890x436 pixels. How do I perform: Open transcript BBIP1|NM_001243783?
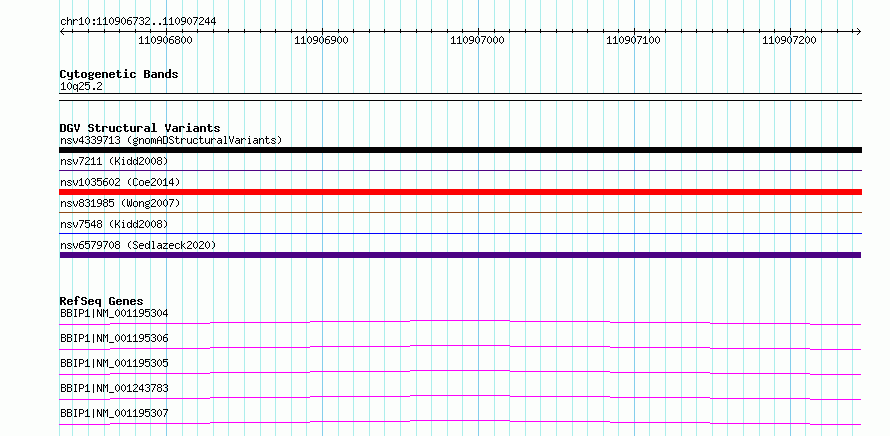114,388
